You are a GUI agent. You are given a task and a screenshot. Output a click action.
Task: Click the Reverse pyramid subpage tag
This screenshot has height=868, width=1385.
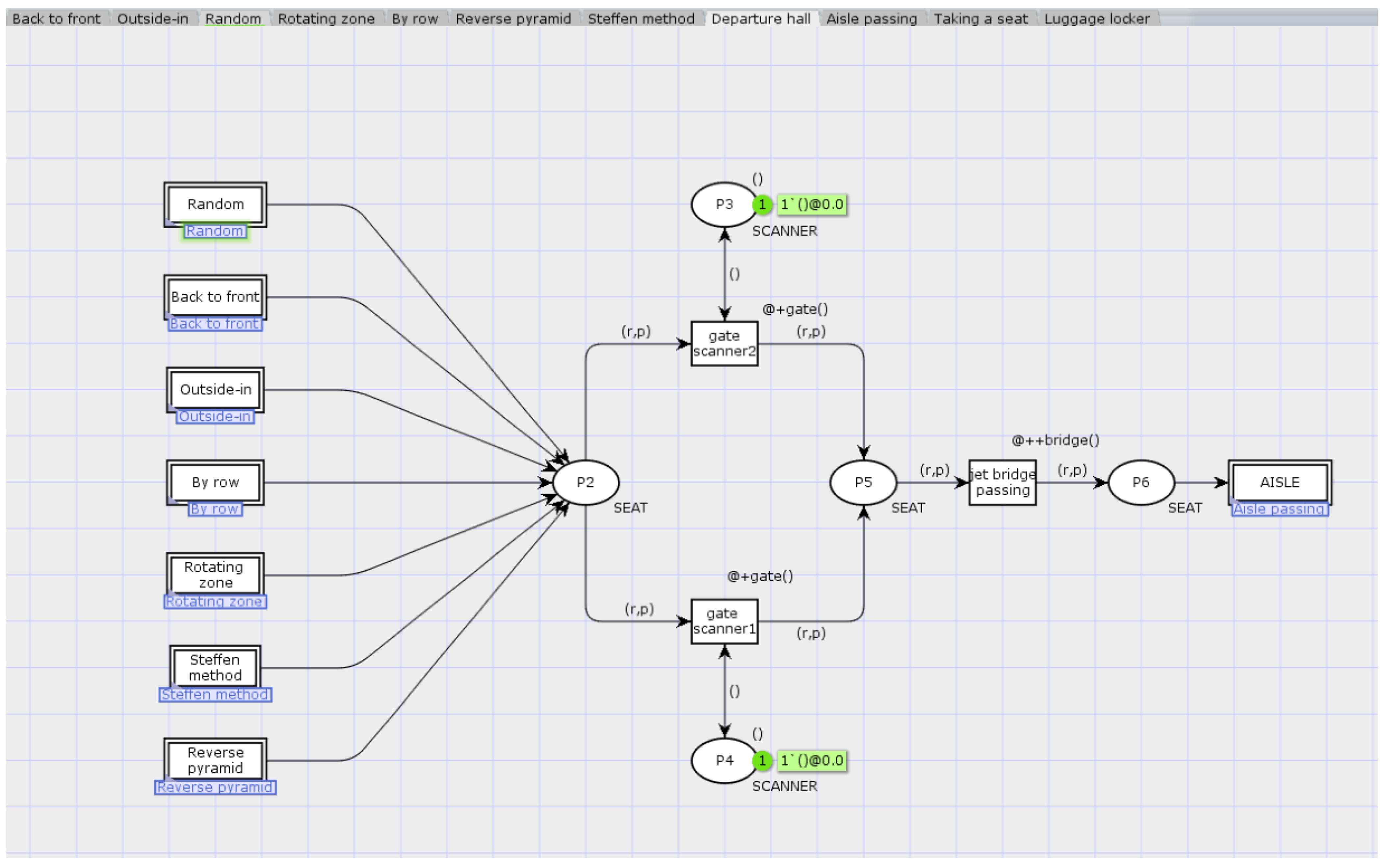pos(215,786)
